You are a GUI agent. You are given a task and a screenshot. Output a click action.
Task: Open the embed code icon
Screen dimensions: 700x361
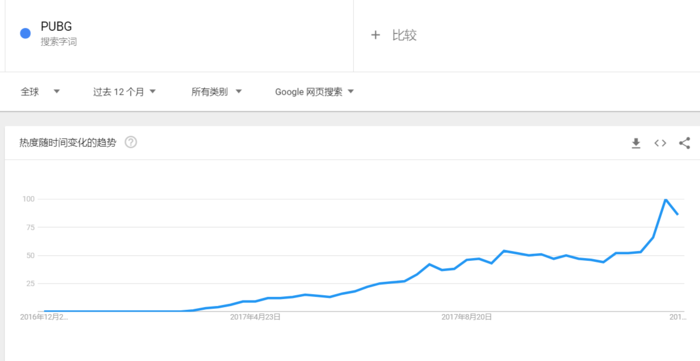(x=660, y=143)
